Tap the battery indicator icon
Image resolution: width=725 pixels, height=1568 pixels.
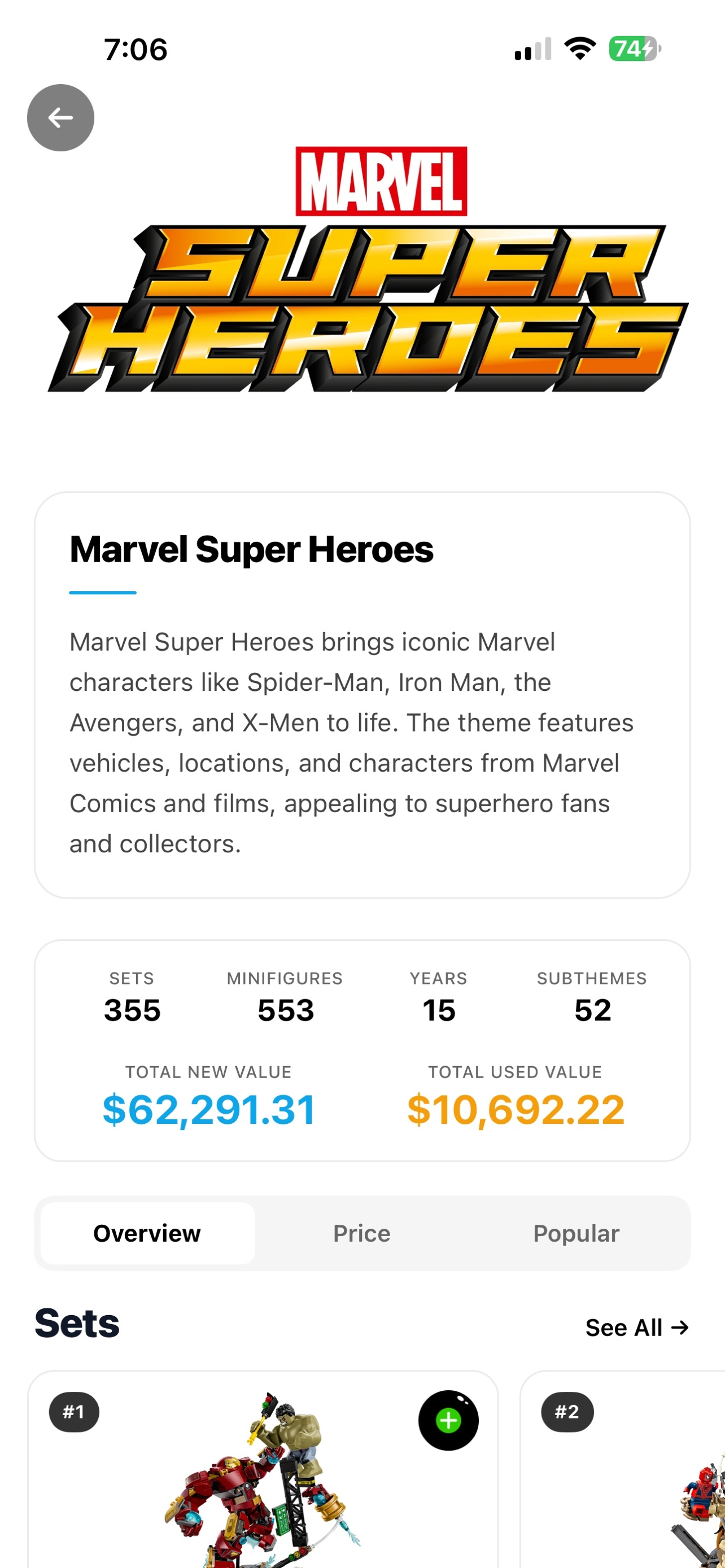pos(634,49)
